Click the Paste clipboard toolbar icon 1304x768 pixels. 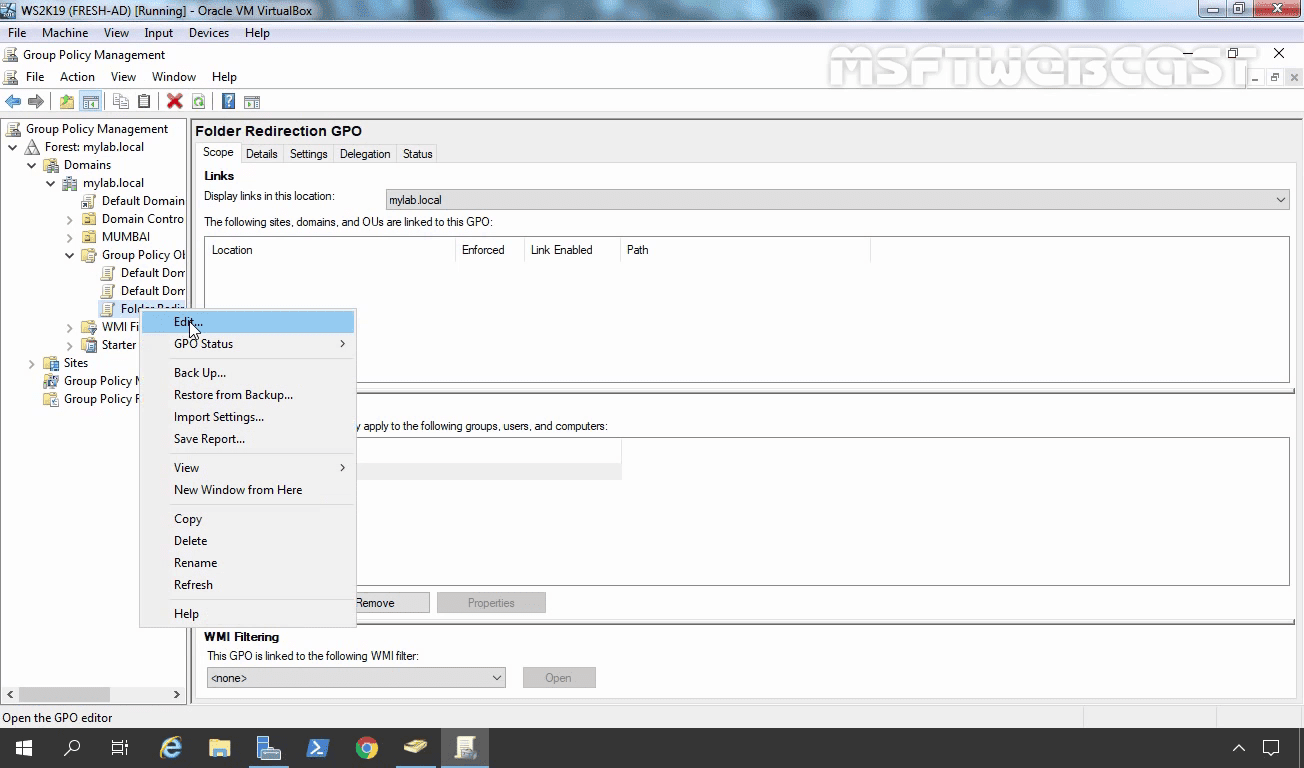coord(144,101)
